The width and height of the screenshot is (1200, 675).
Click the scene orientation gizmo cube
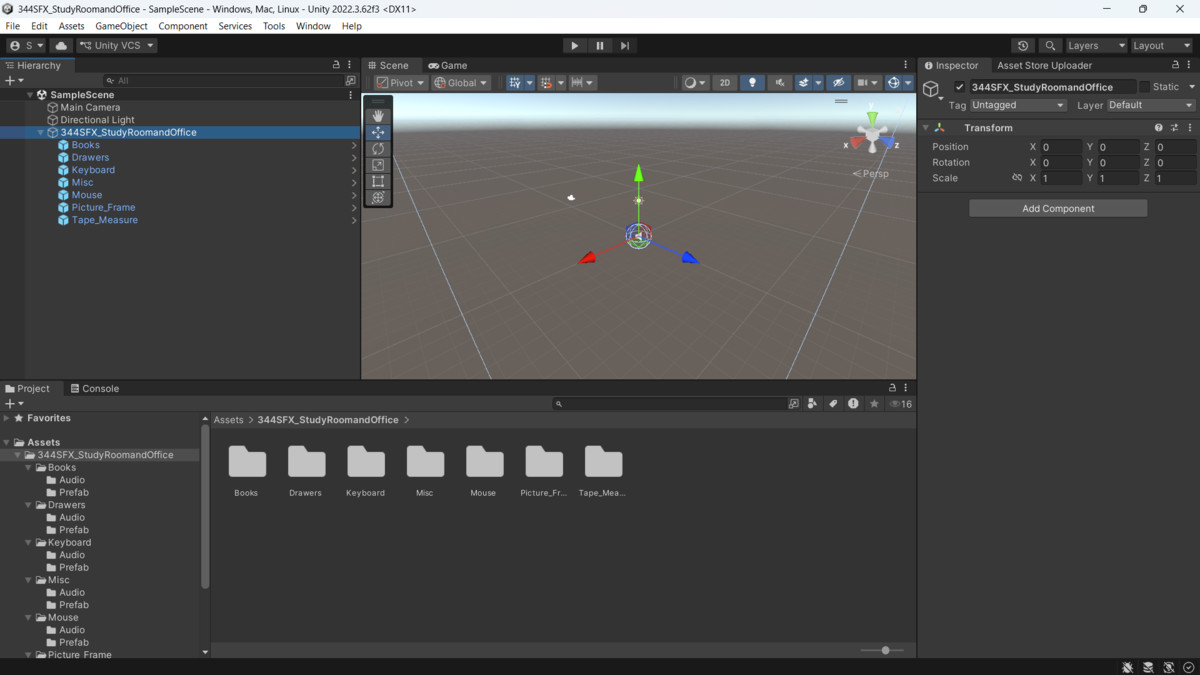click(872, 133)
